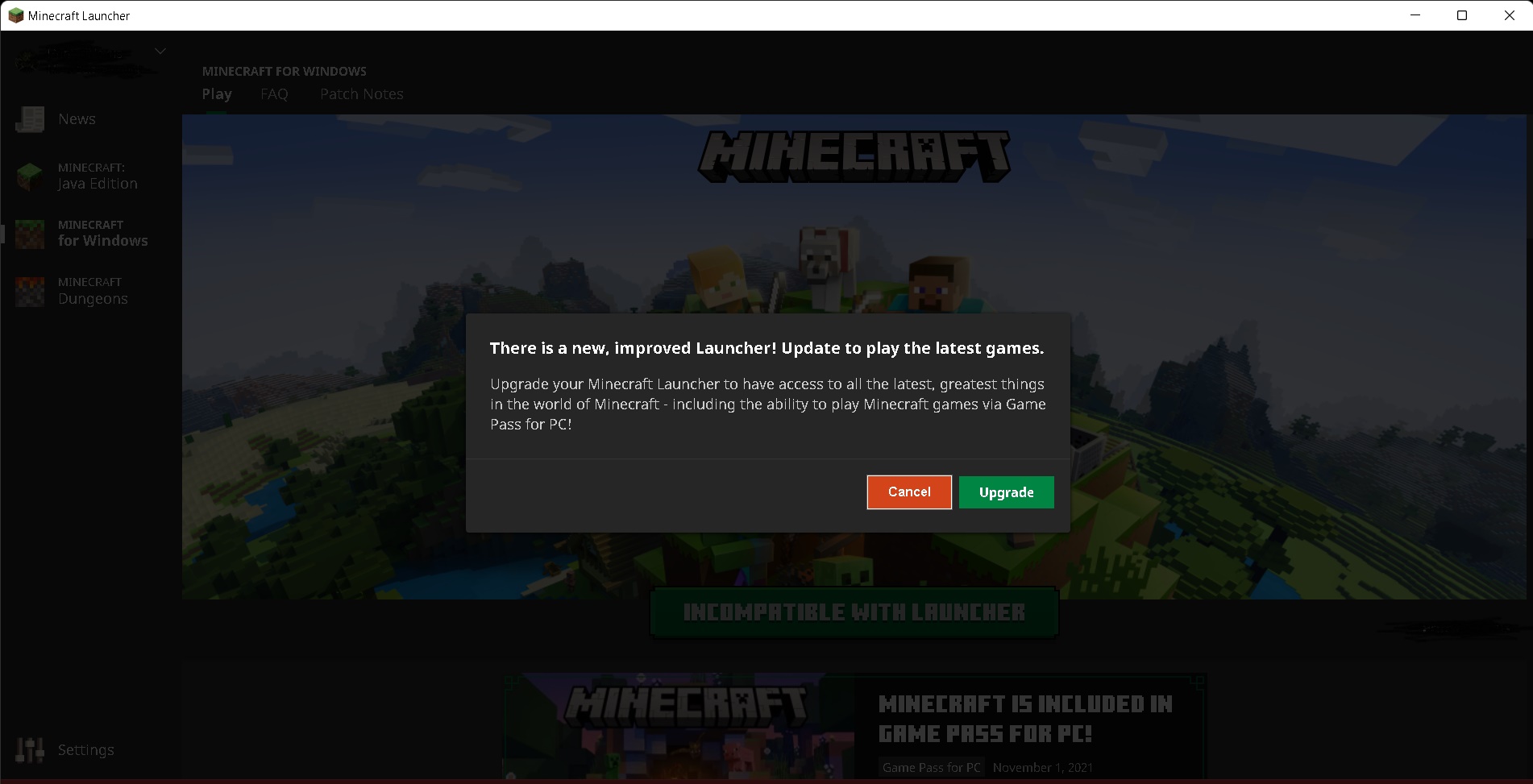Click the Minecraft Is Included headline
Screen dimensions: 1533x784
tap(1025, 719)
